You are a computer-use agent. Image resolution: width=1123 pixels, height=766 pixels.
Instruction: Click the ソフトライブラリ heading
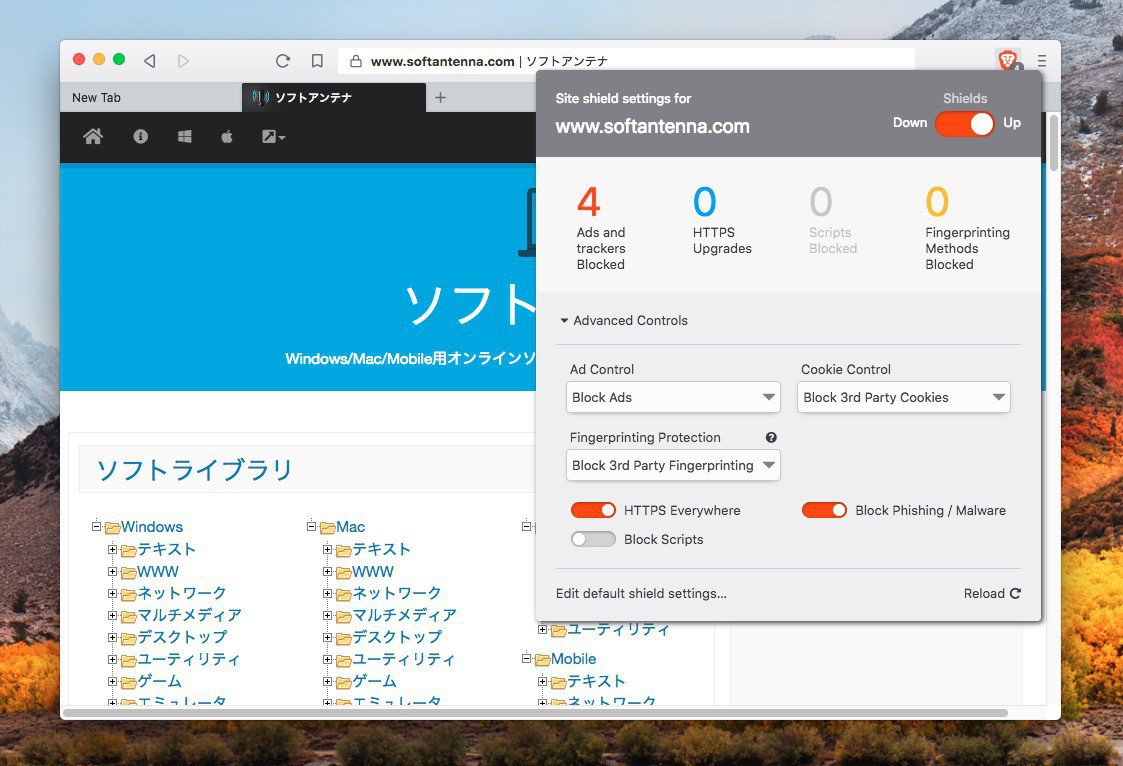[194, 470]
